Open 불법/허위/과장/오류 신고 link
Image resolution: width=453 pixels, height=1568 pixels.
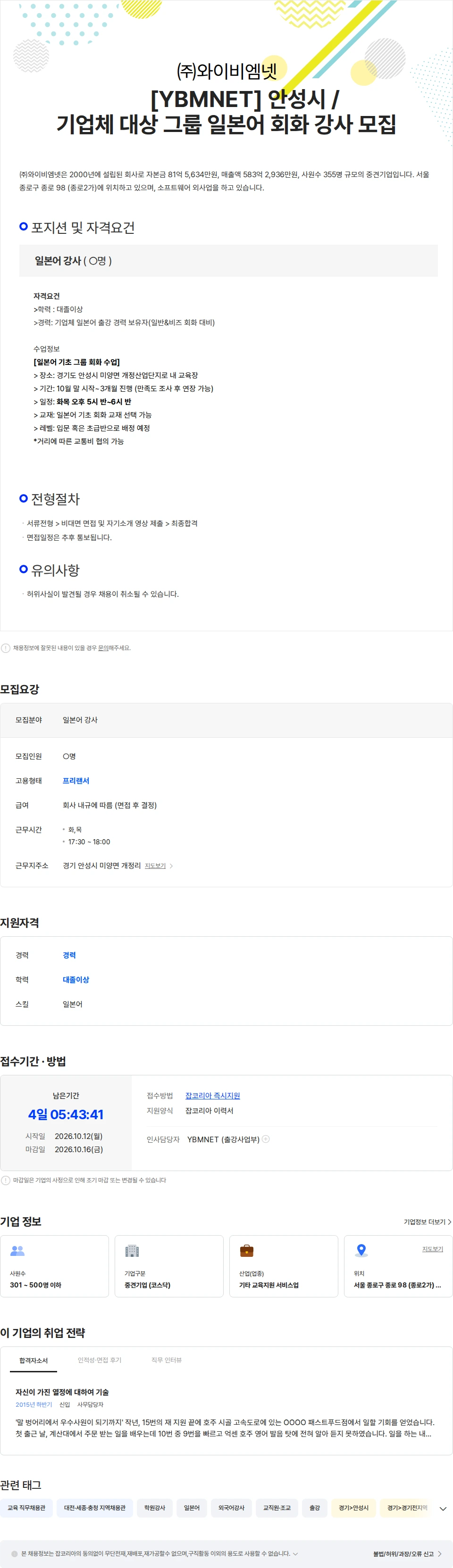click(407, 1553)
